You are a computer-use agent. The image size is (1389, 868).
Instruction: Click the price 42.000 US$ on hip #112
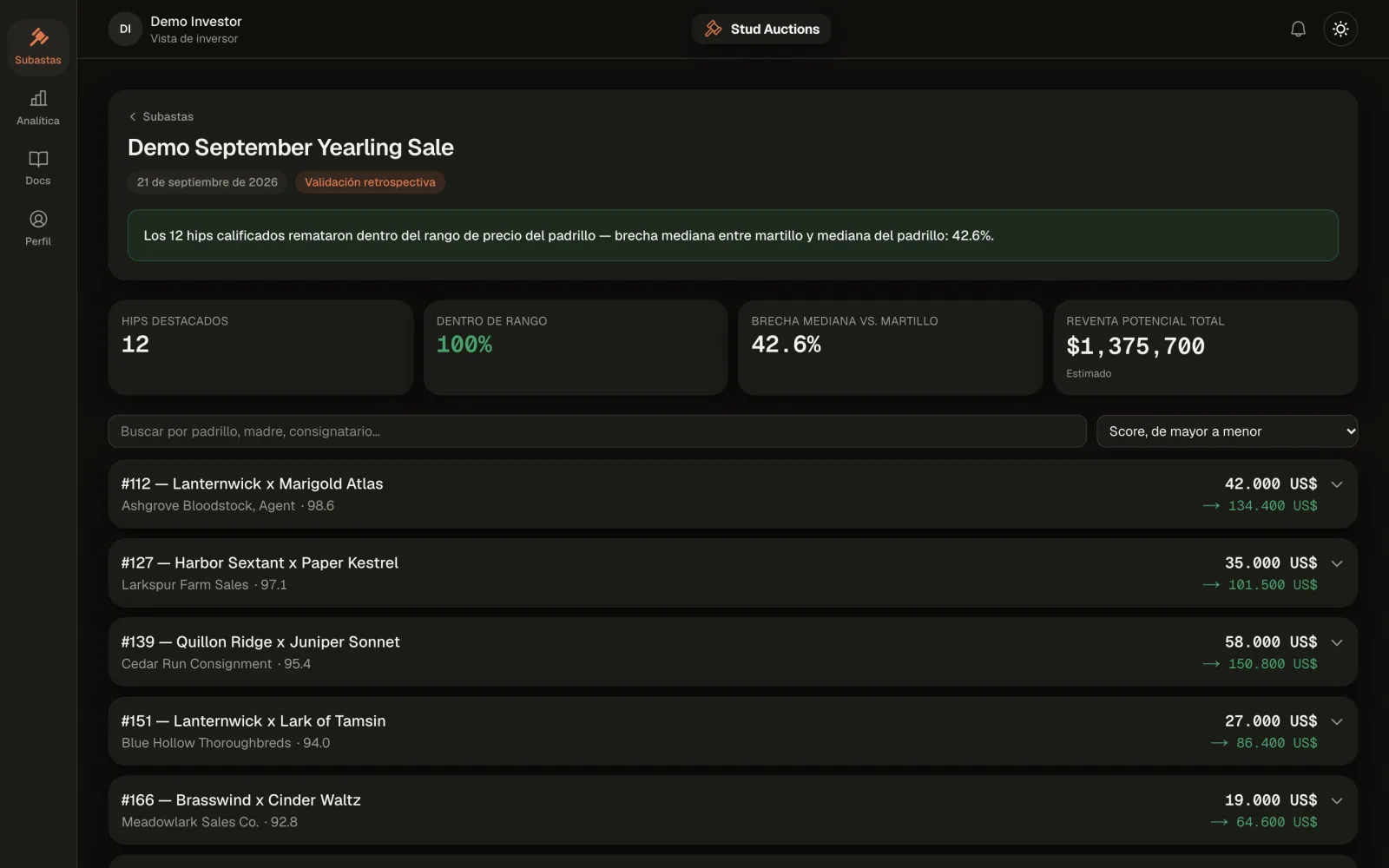(x=1271, y=483)
